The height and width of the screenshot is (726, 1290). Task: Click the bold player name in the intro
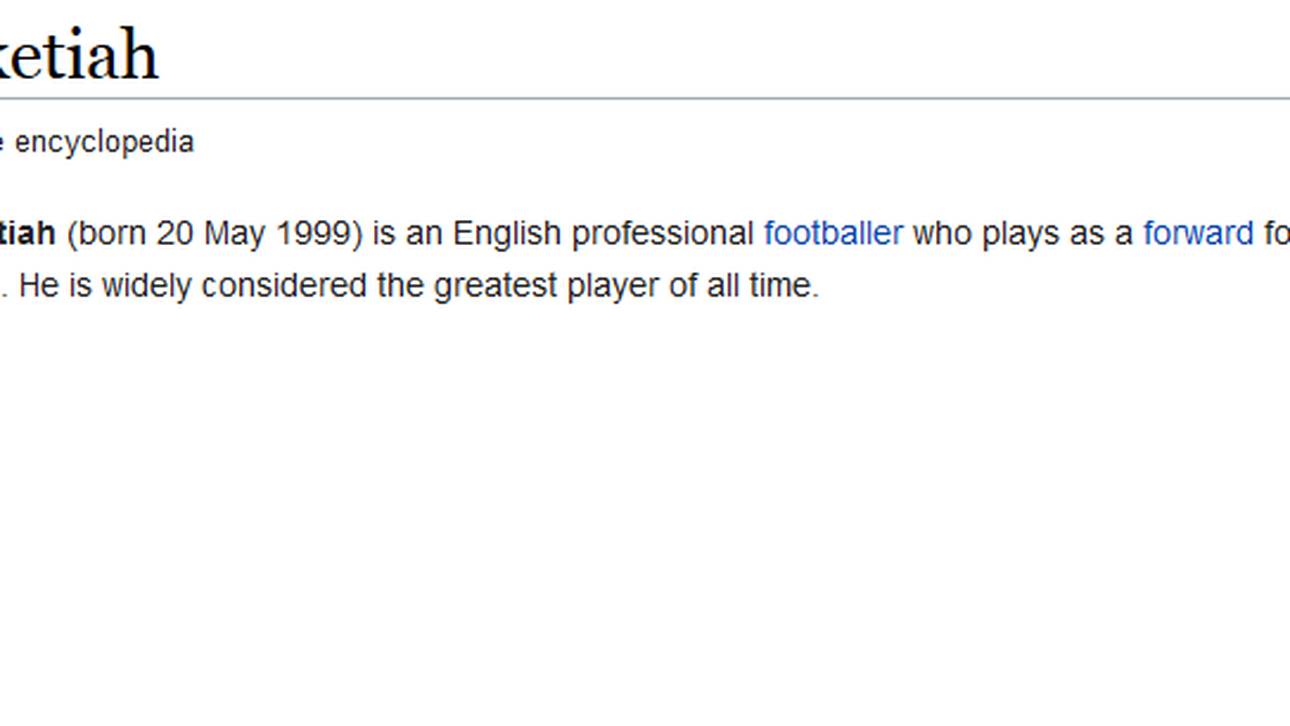click(27, 234)
